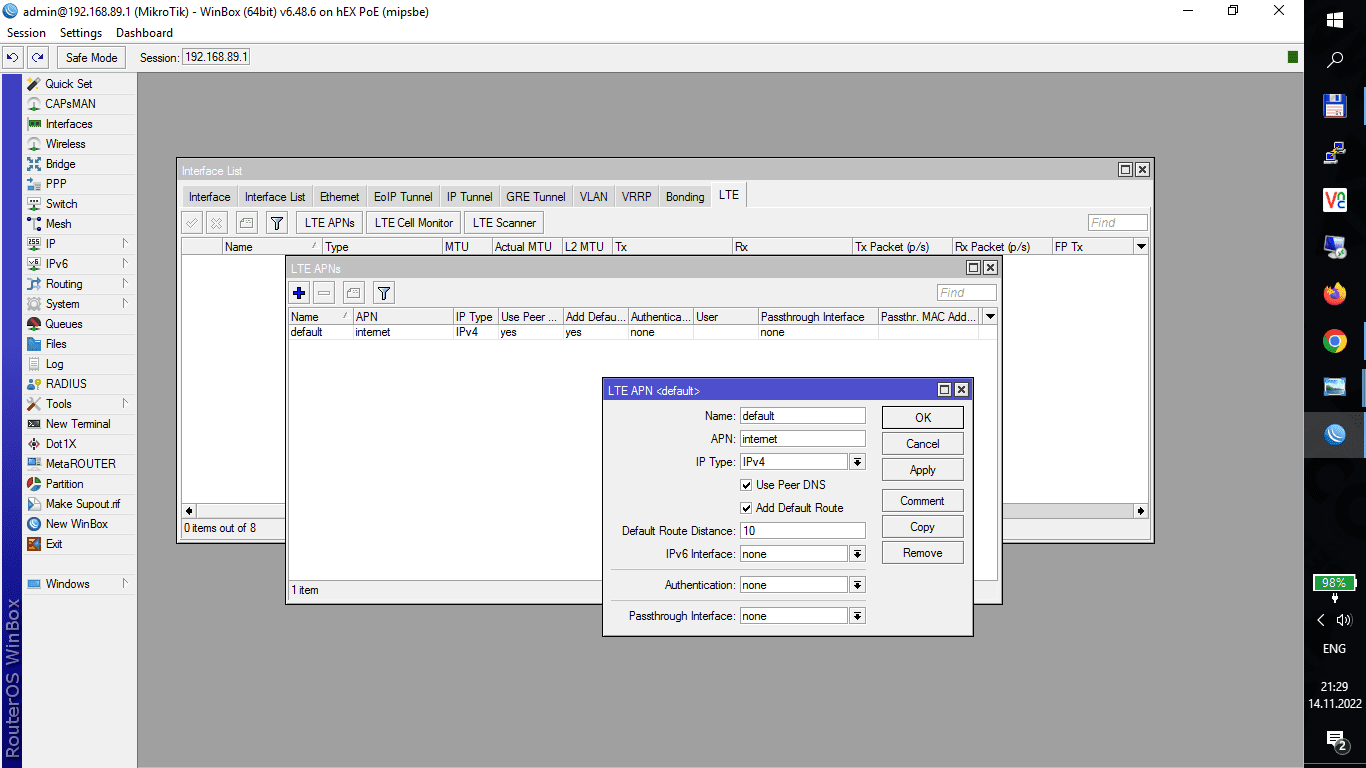Uncheck the Use Peer DNS checkbox
Screen dimensions: 1366x768
[x=746, y=485]
